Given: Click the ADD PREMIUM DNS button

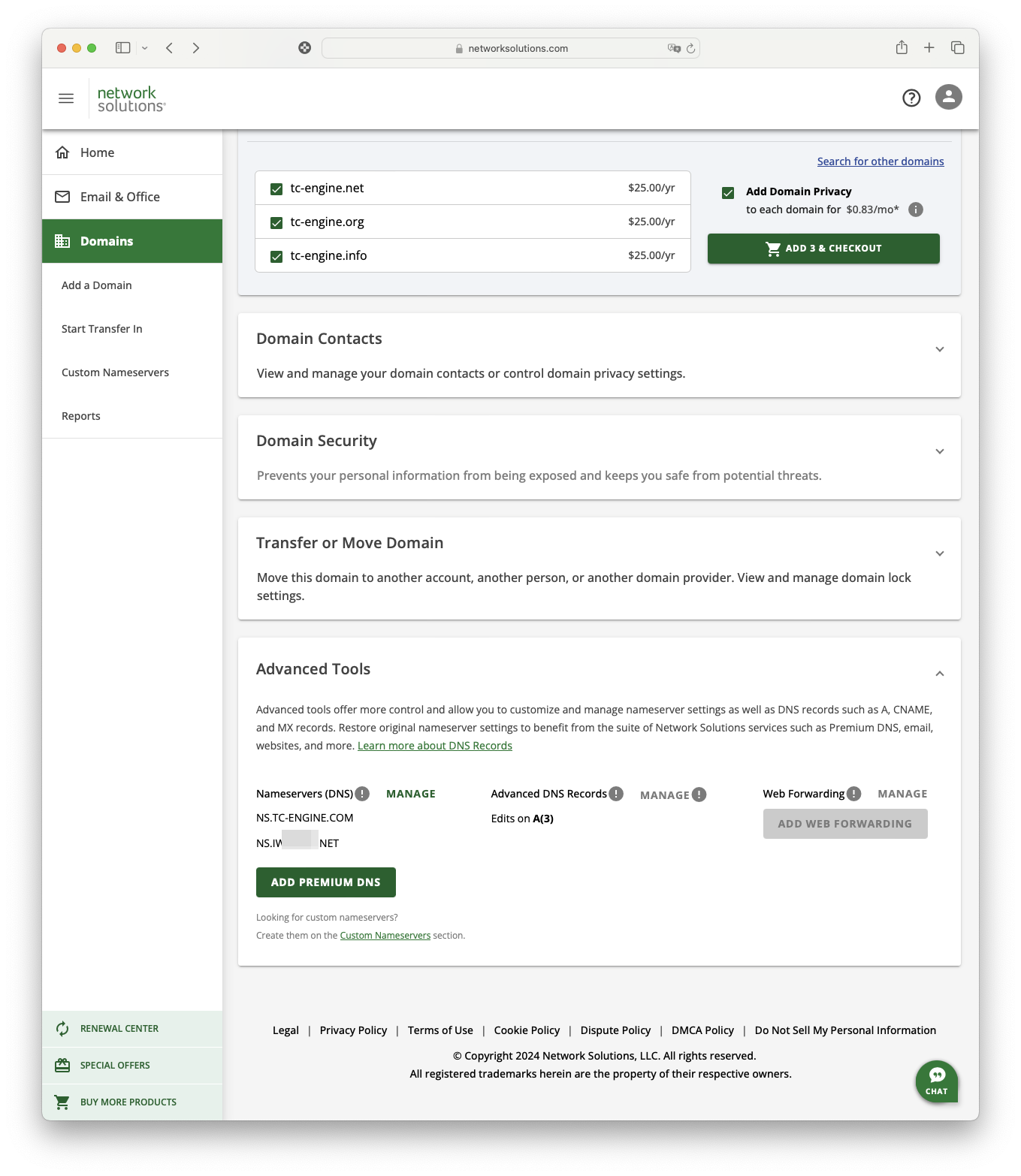Looking at the screenshot, I should [326, 882].
